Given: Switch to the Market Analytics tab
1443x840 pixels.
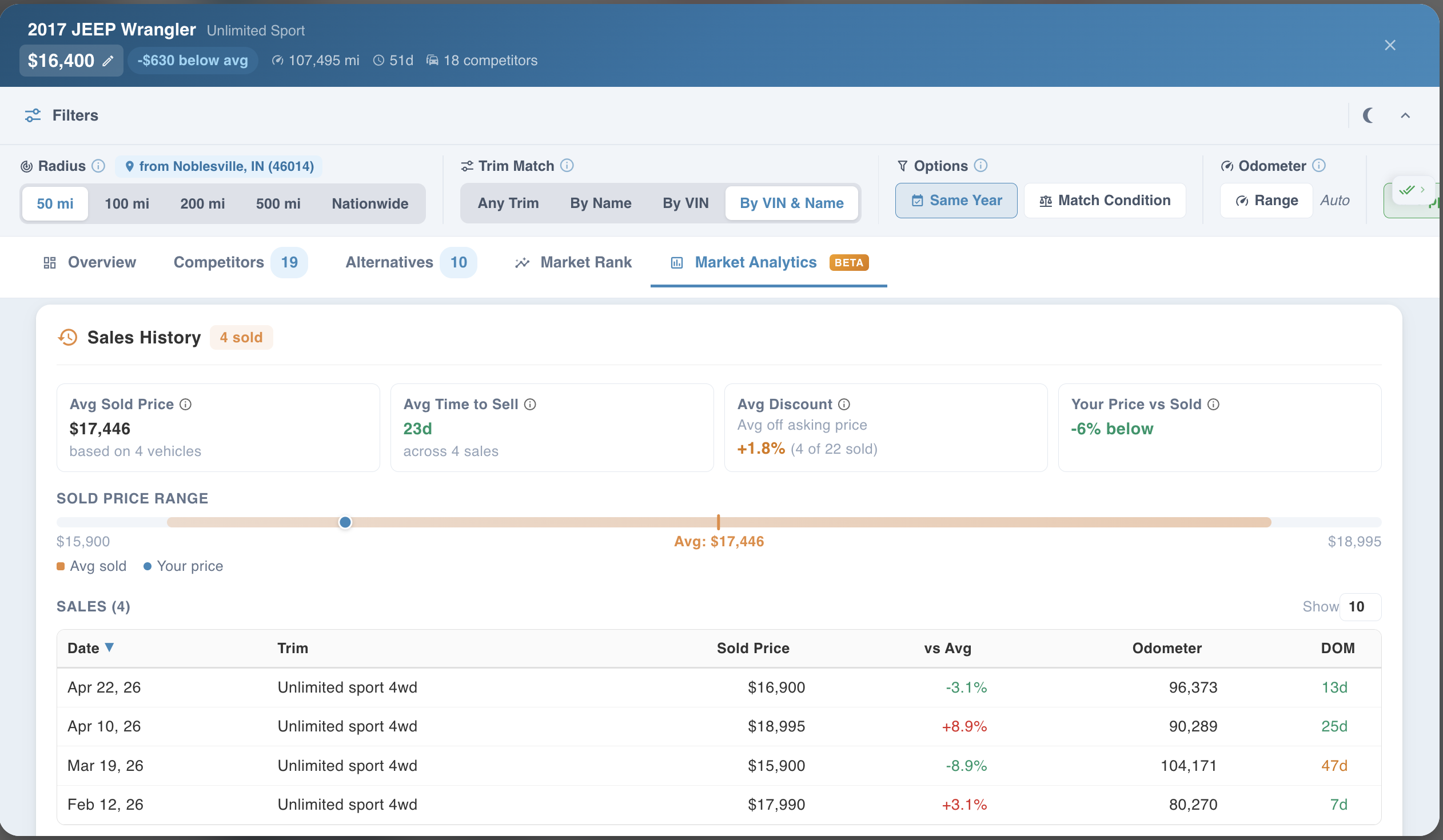Looking at the screenshot, I should 768,263.
